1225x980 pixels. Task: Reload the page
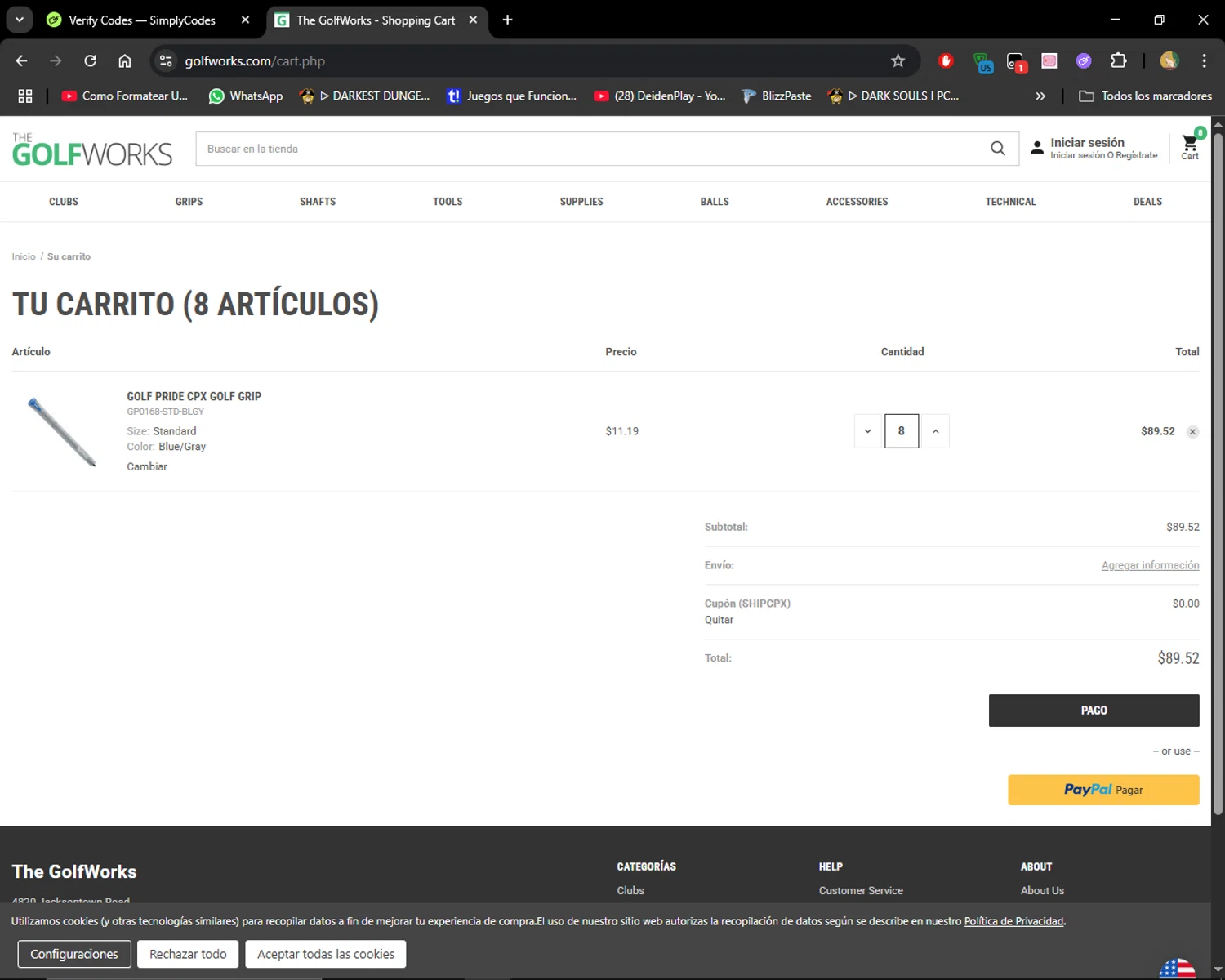pyautogui.click(x=91, y=60)
